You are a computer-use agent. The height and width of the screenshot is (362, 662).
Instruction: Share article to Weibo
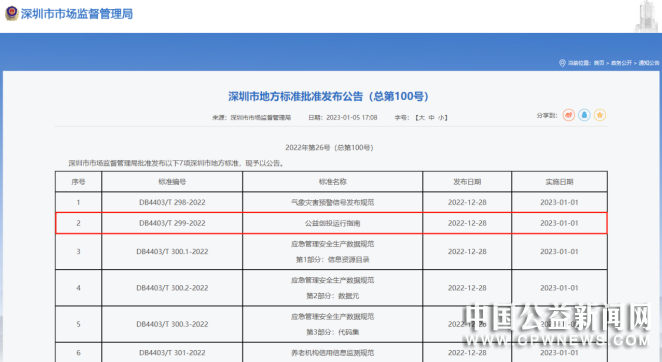tap(569, 115)
